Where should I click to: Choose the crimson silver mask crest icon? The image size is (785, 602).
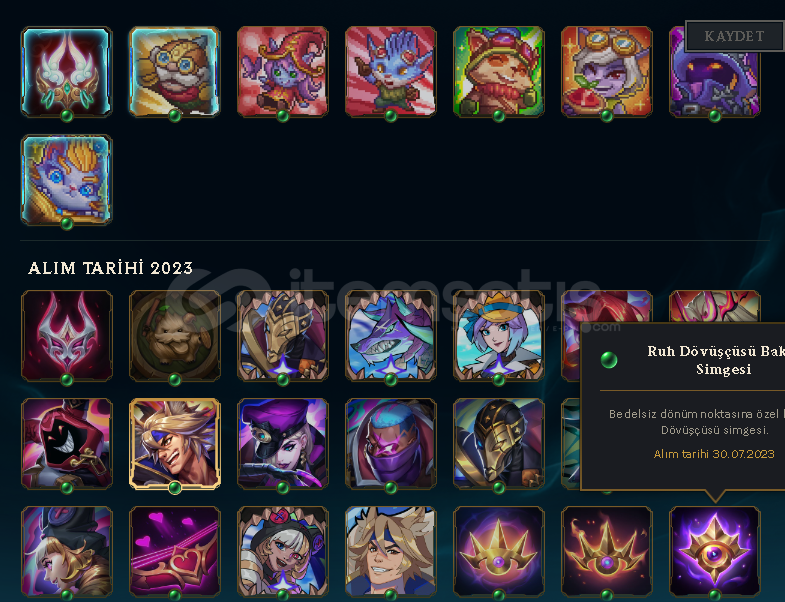coord(66,336)
